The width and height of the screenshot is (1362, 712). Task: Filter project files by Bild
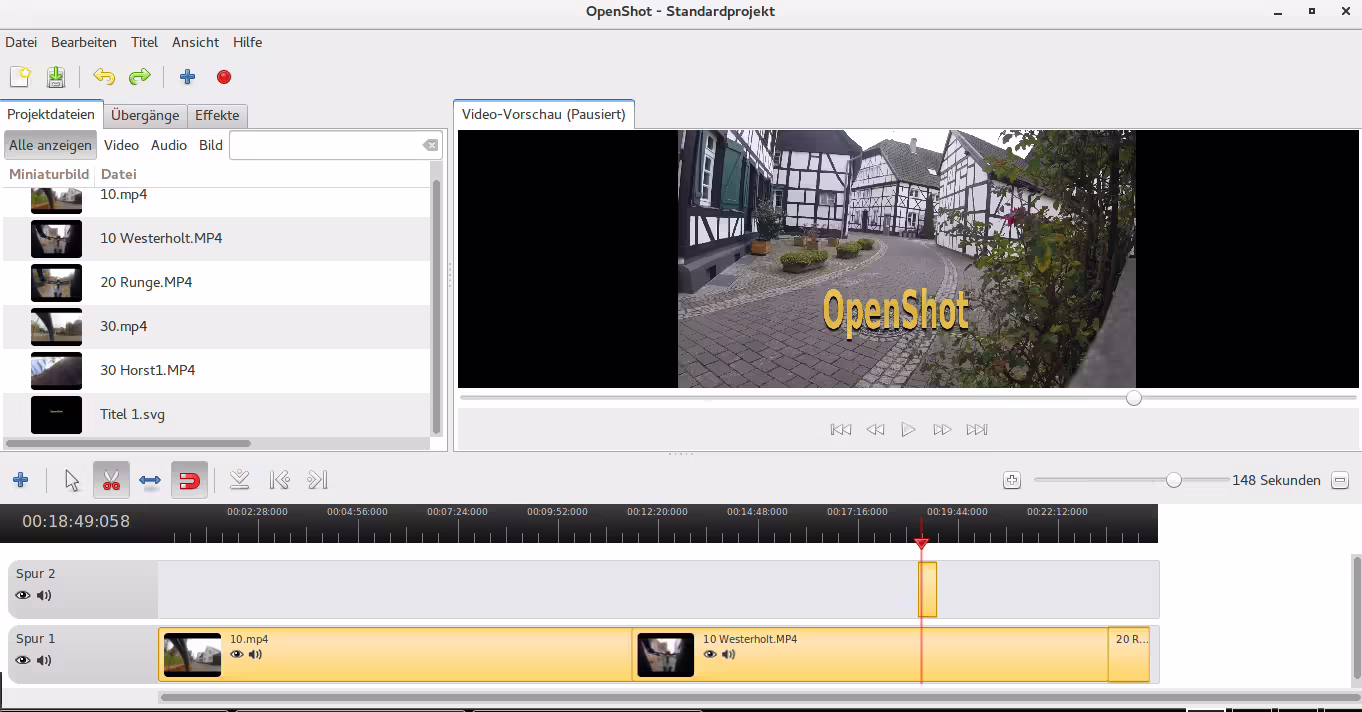[211, 145]
